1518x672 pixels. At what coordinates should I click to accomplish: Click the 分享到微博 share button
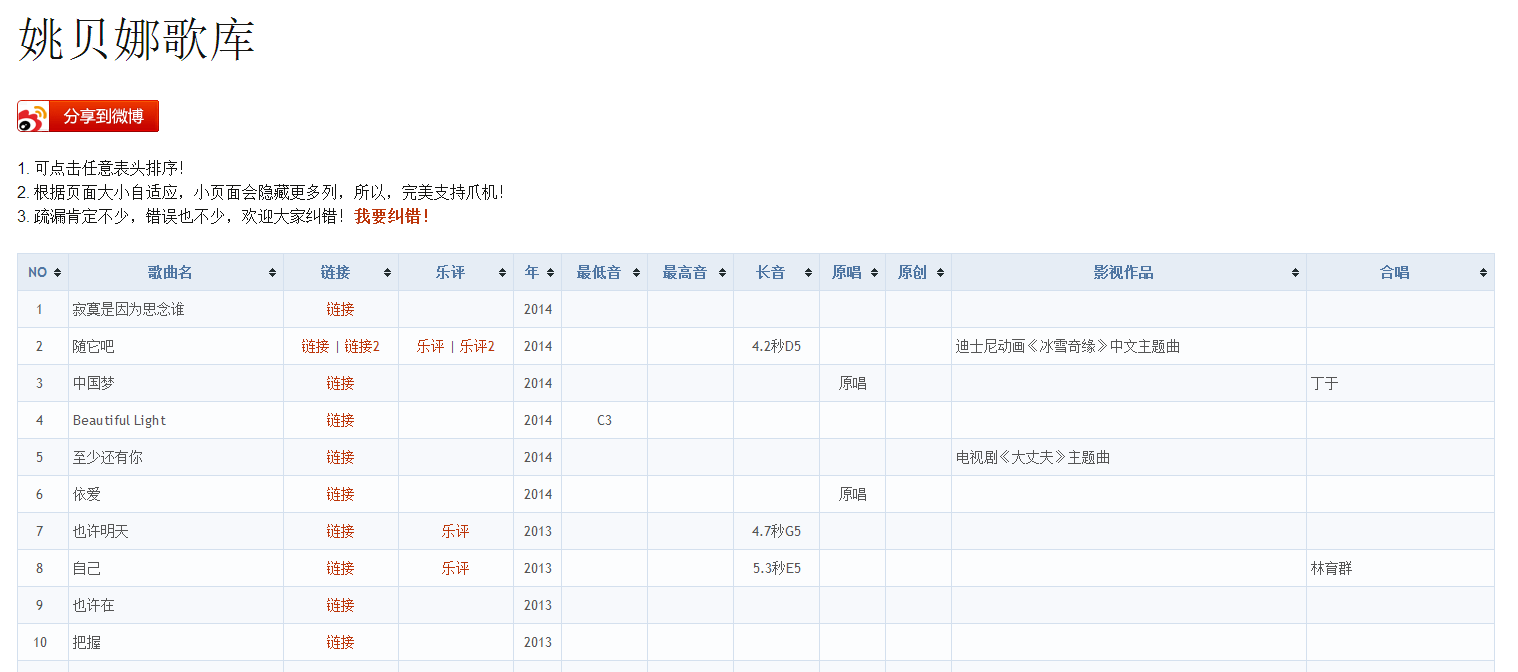tap(103, 117)
